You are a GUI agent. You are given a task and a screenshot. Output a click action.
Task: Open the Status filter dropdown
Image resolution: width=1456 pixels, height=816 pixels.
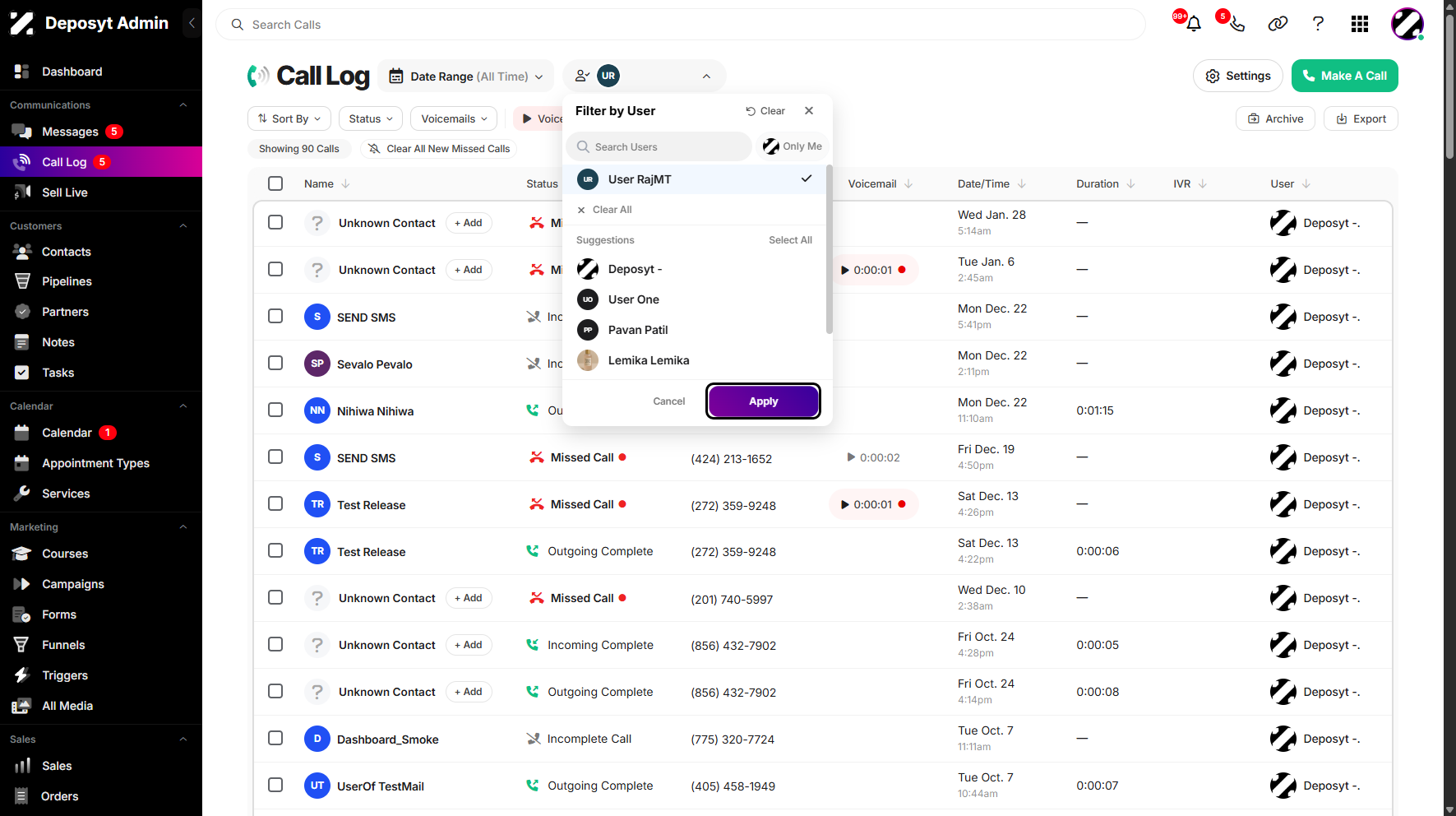point(371,118)
